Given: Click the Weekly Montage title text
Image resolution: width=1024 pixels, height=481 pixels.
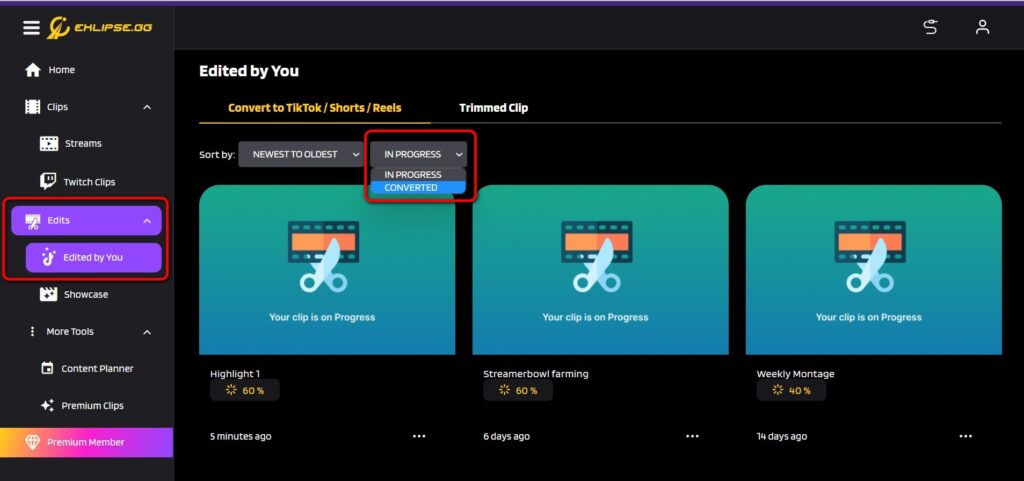Looking at the screenshot, I should (795, 374).
